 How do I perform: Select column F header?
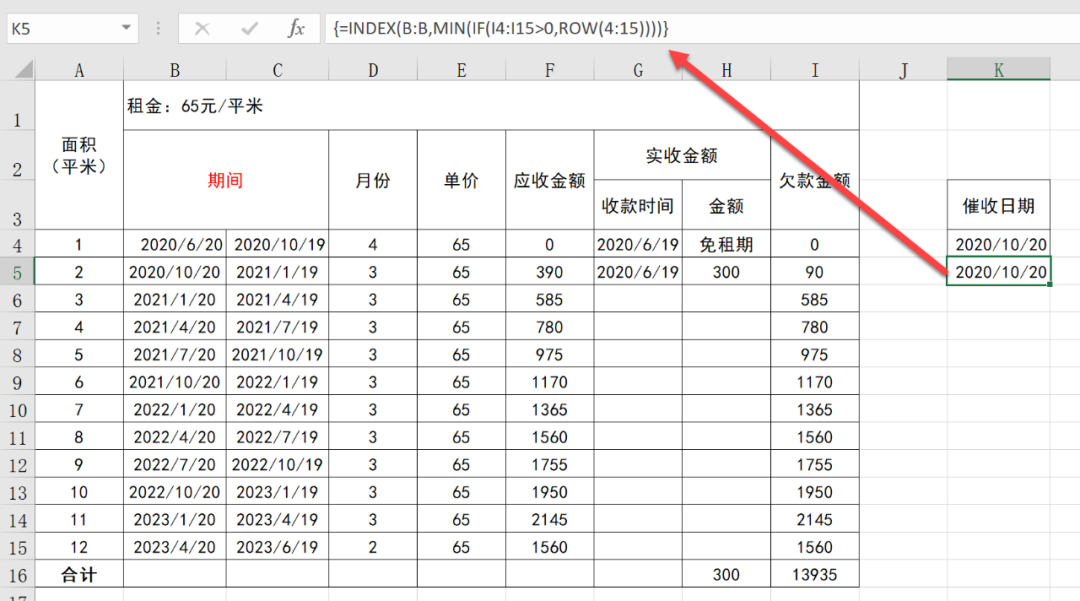[550, 70]
